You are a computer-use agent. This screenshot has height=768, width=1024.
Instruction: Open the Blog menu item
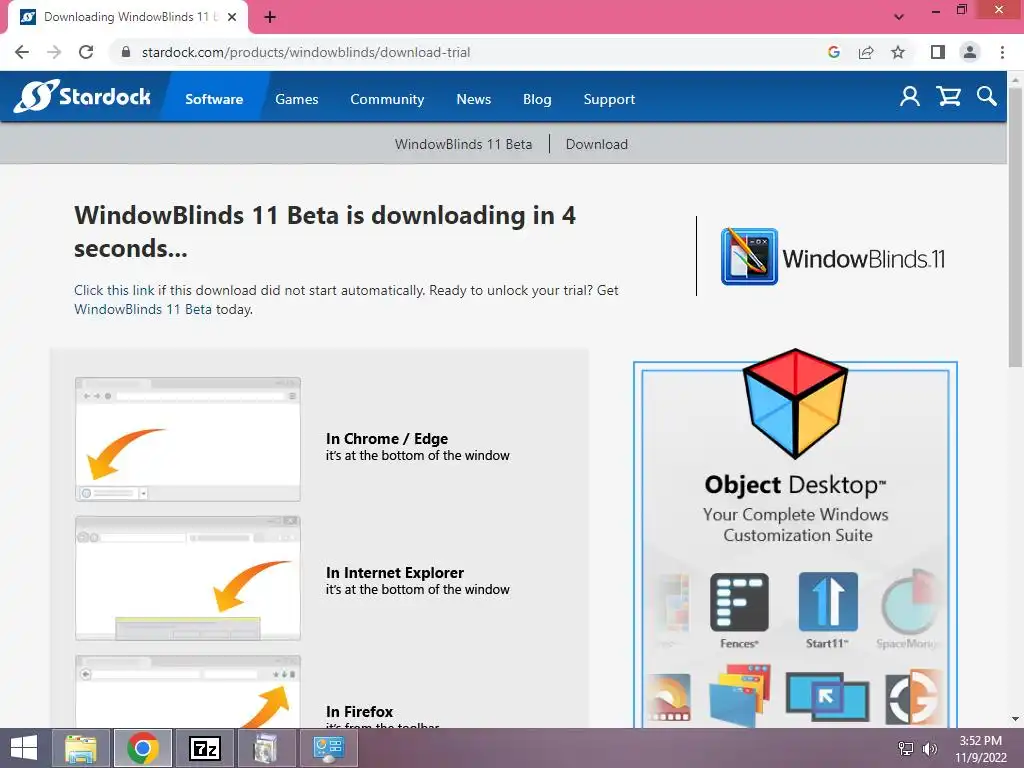pyautogui.click(x=537, y=99)
